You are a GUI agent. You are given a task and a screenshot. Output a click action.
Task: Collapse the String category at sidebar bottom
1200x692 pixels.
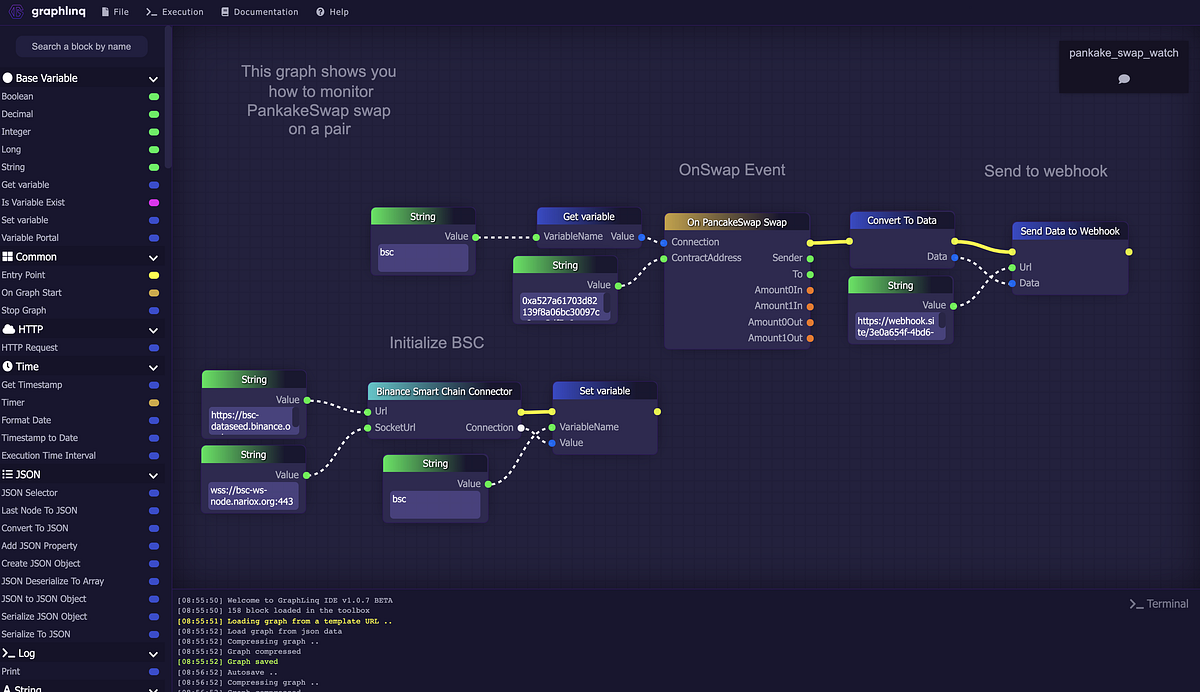(x=153, y=687)
